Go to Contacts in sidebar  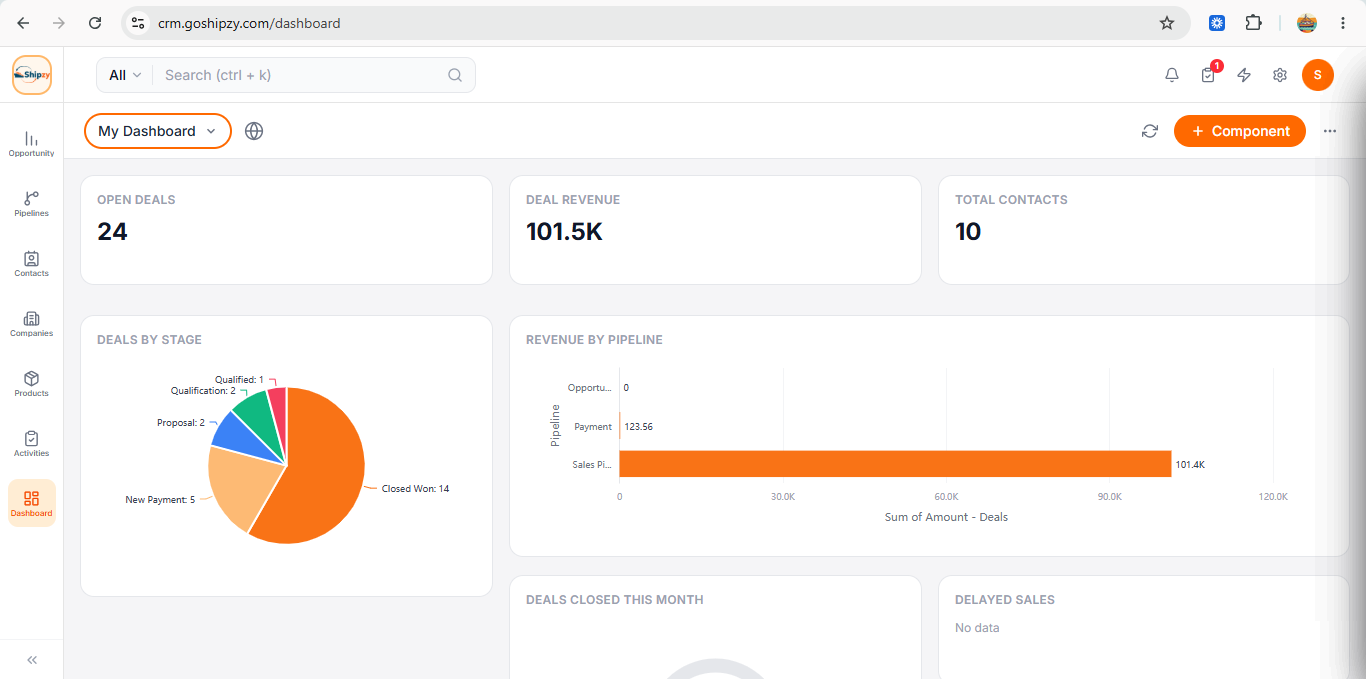coord(31,264)
